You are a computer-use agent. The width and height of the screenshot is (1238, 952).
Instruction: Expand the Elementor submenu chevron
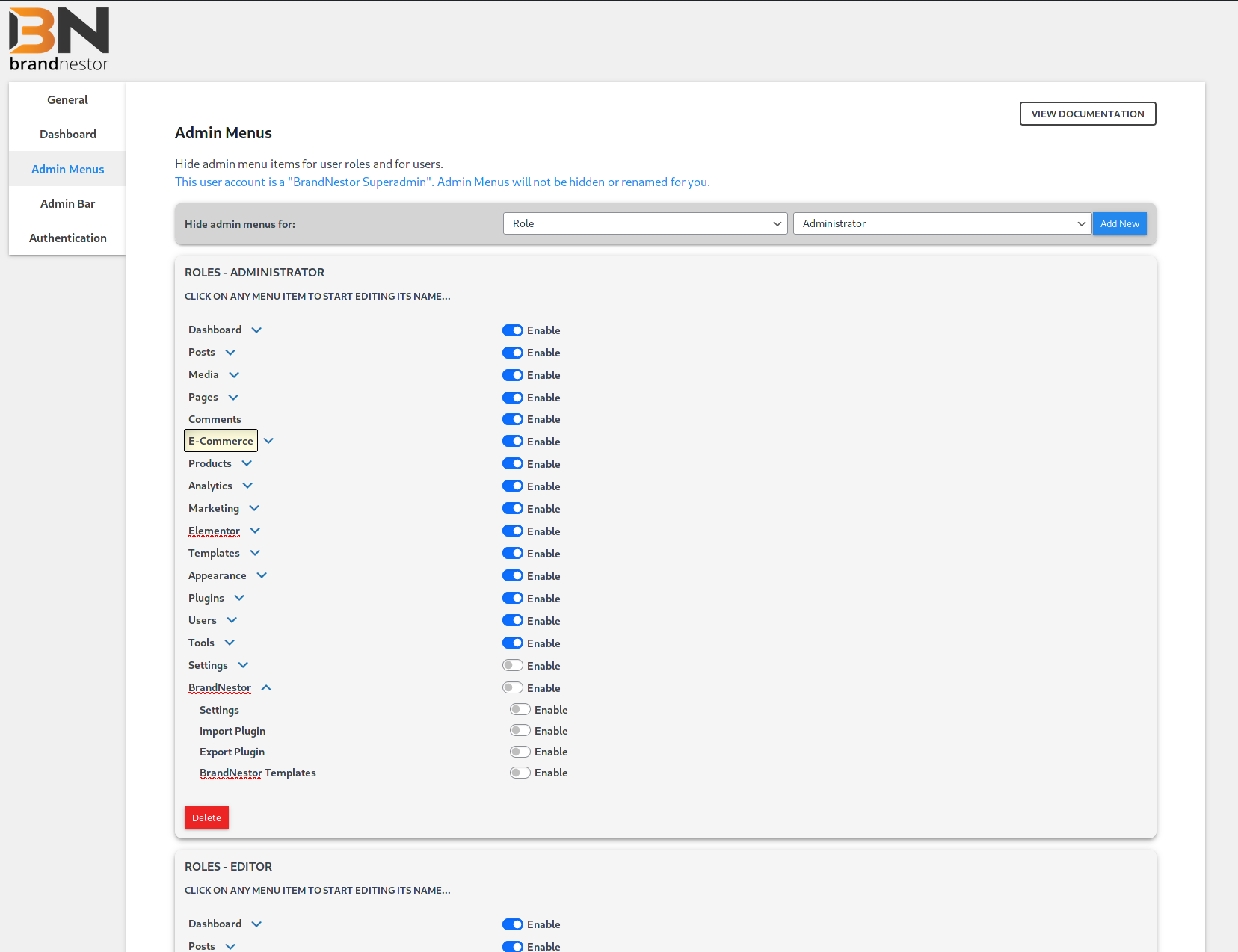click(x=255, y=531)
